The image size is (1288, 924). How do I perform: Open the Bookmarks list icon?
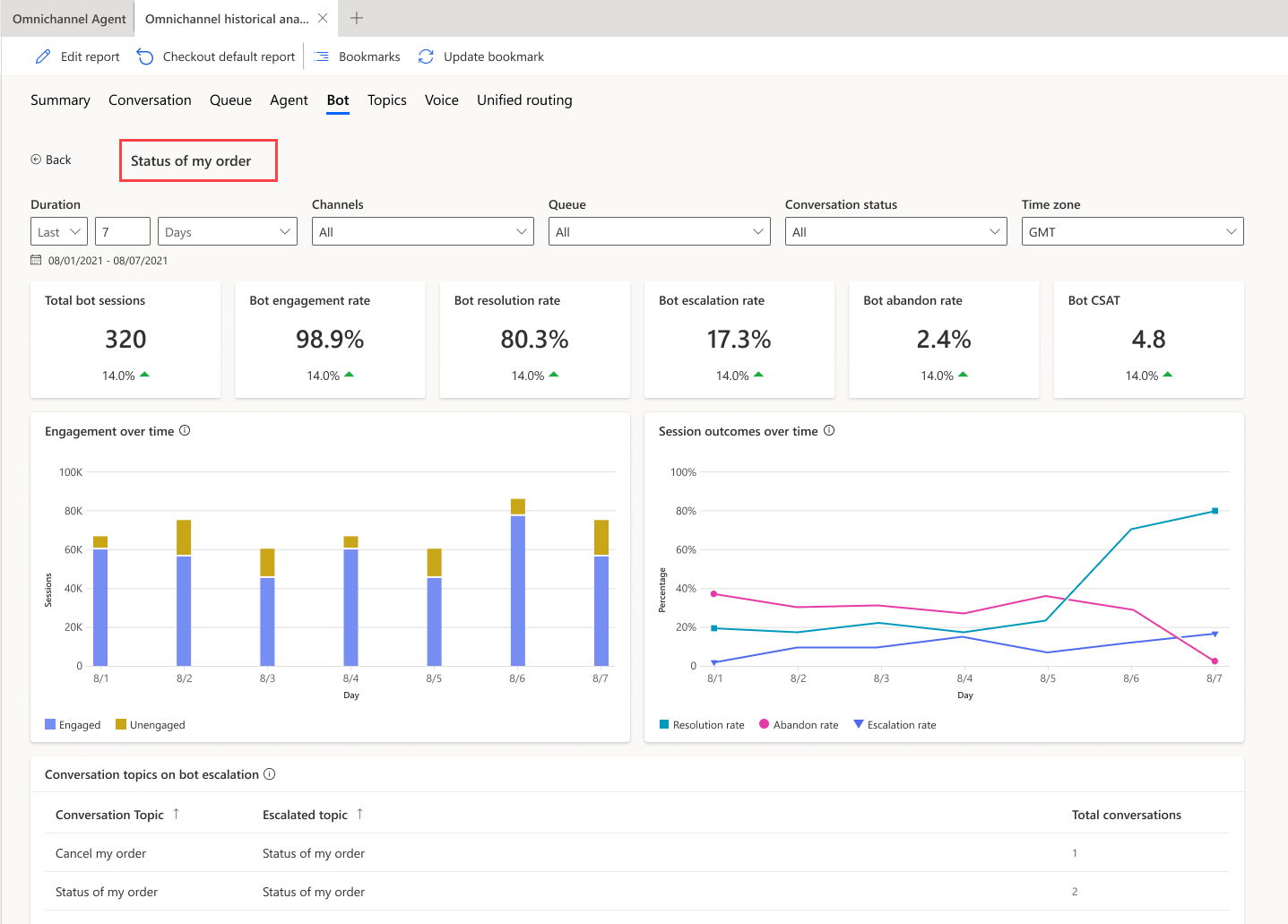(322, 56)
